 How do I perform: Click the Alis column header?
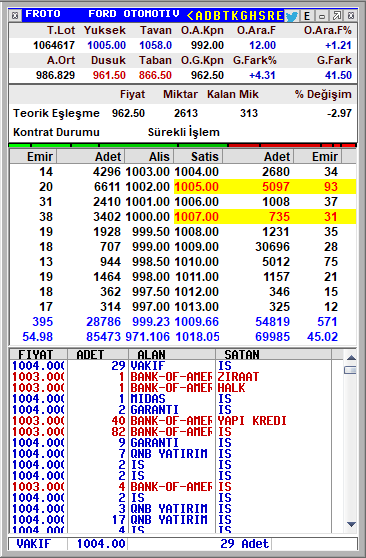click(150, 157)
